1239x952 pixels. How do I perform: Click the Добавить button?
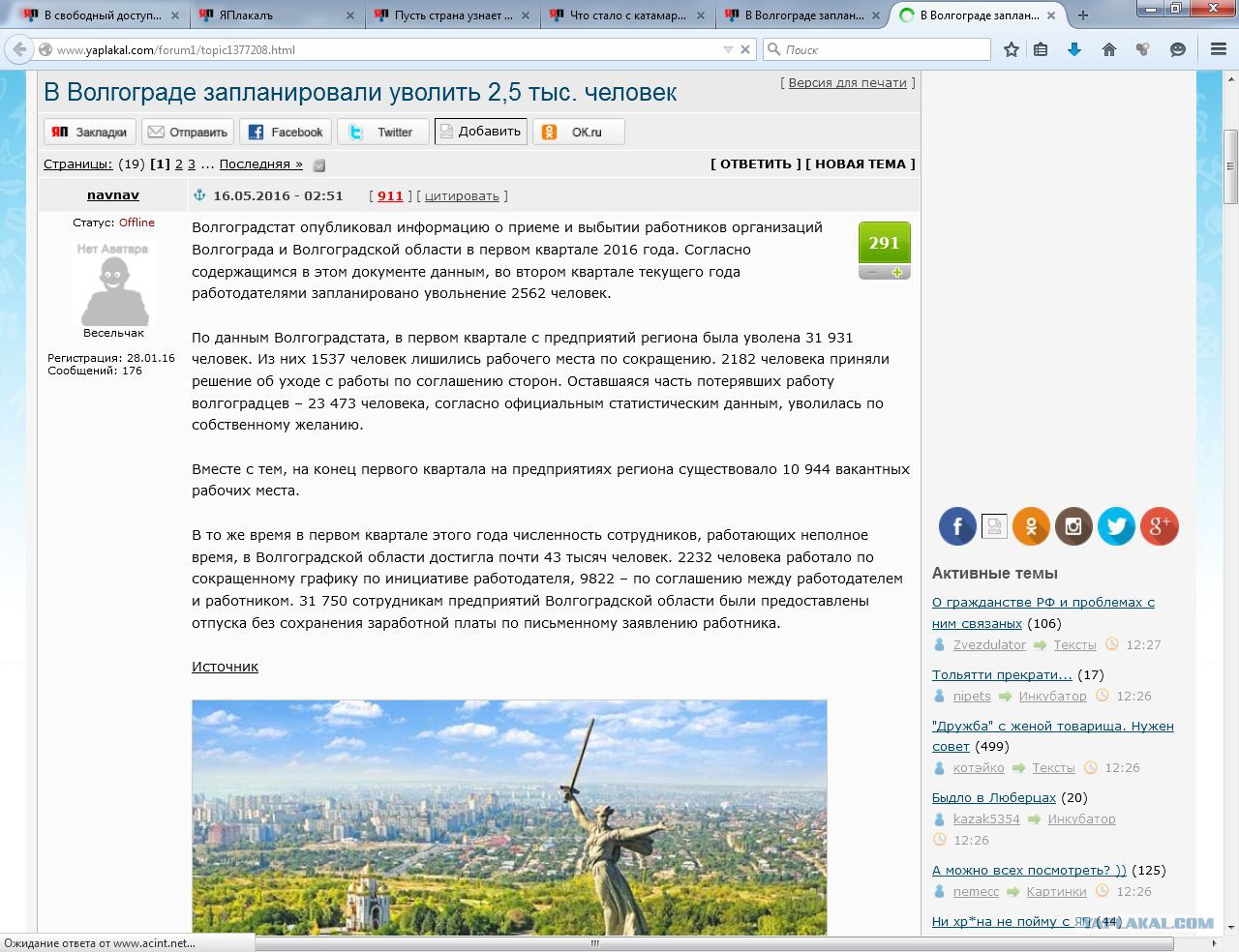pos(480,132)
